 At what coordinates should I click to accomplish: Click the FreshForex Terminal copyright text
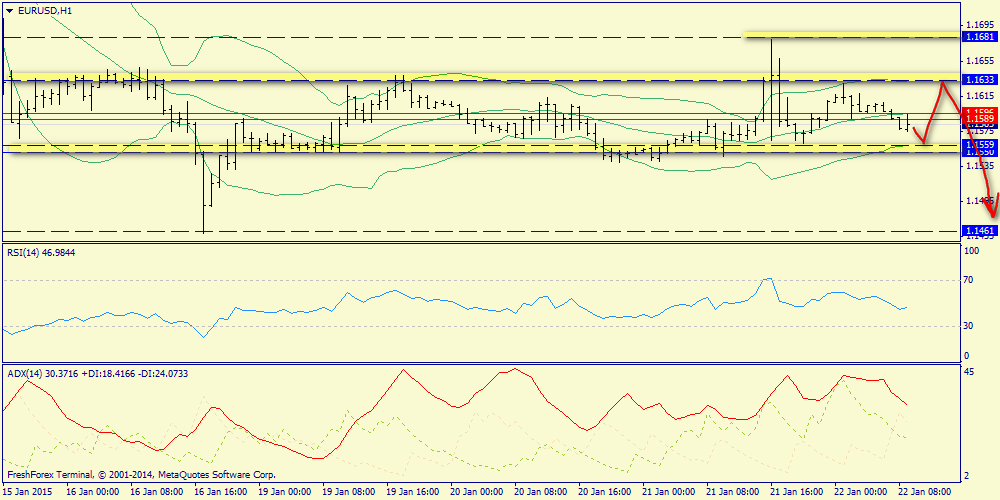142,475
